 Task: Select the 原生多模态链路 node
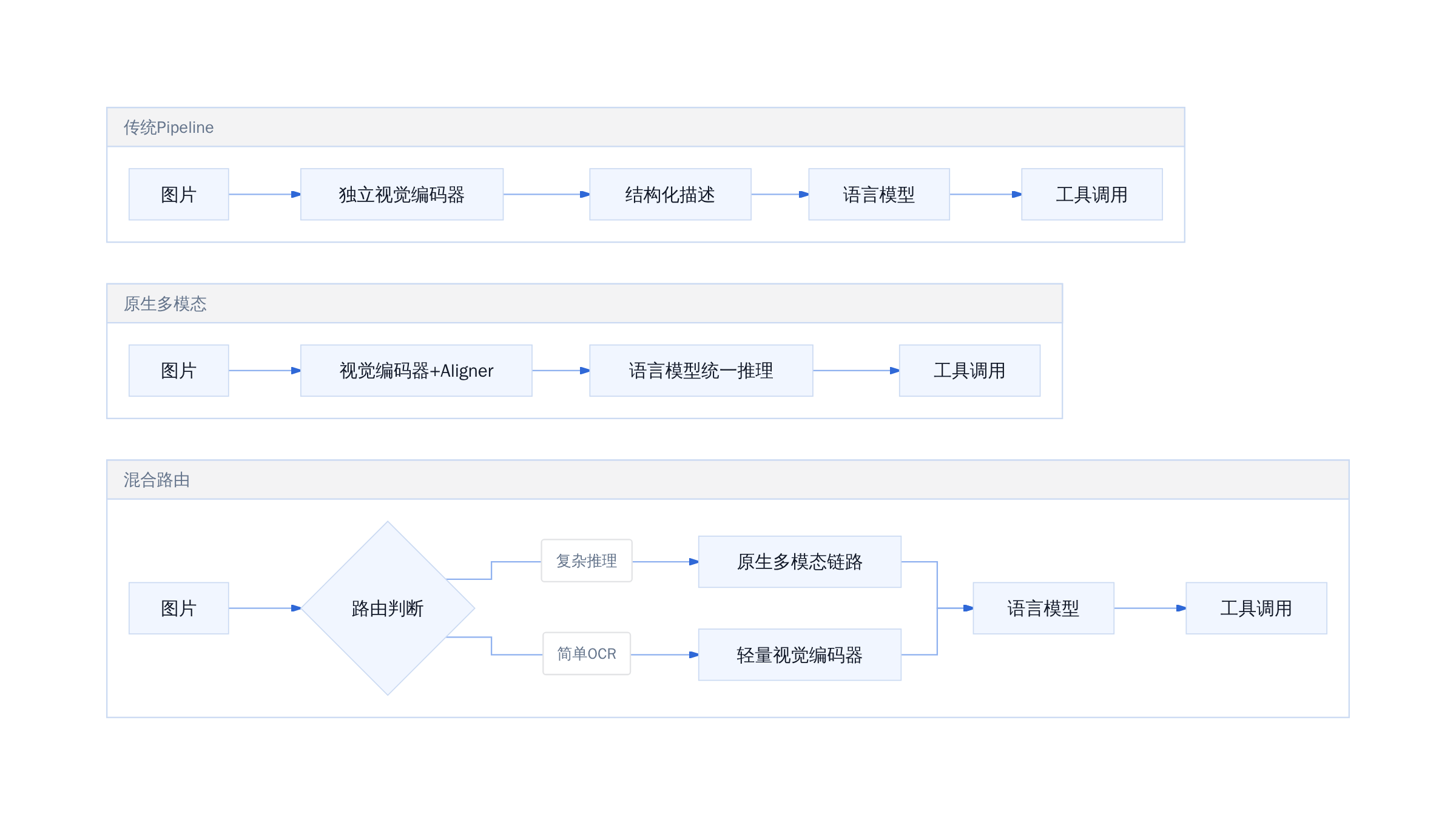pos(800,562)
